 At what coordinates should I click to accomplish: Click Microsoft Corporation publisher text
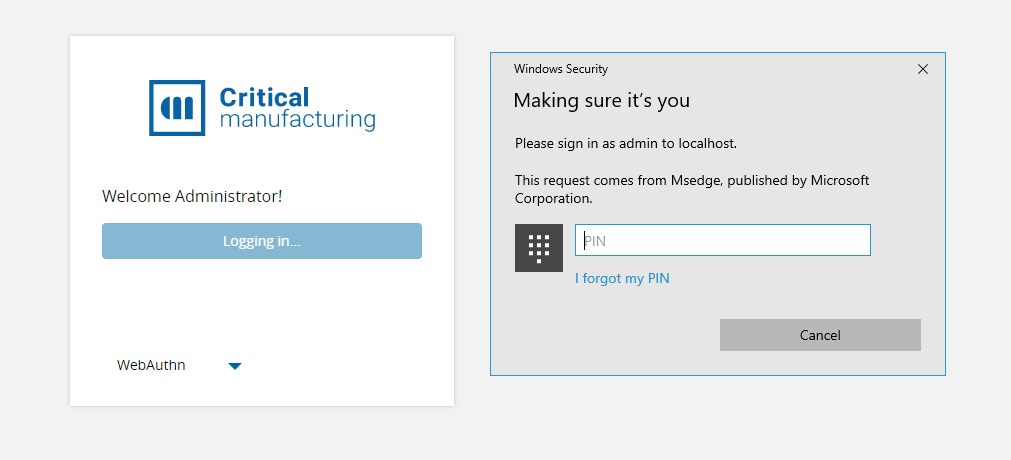[838, 180]
